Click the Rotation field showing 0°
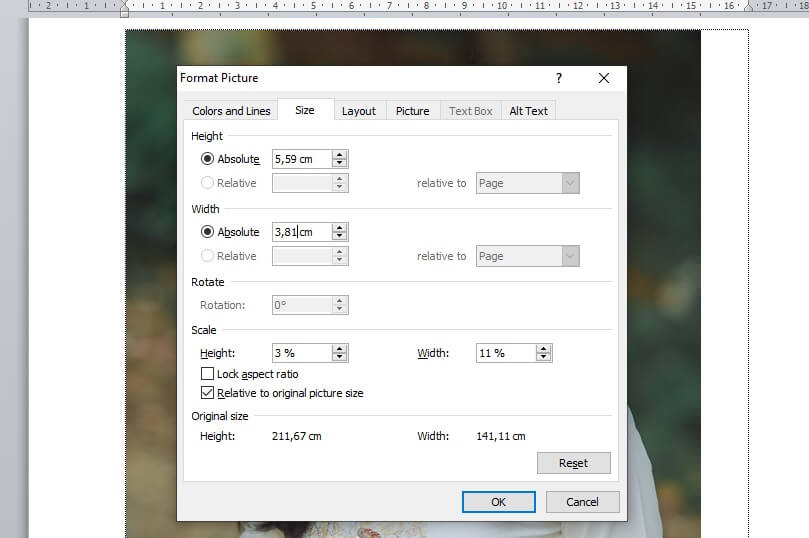The image size is (809, 538). click(302, 305)
